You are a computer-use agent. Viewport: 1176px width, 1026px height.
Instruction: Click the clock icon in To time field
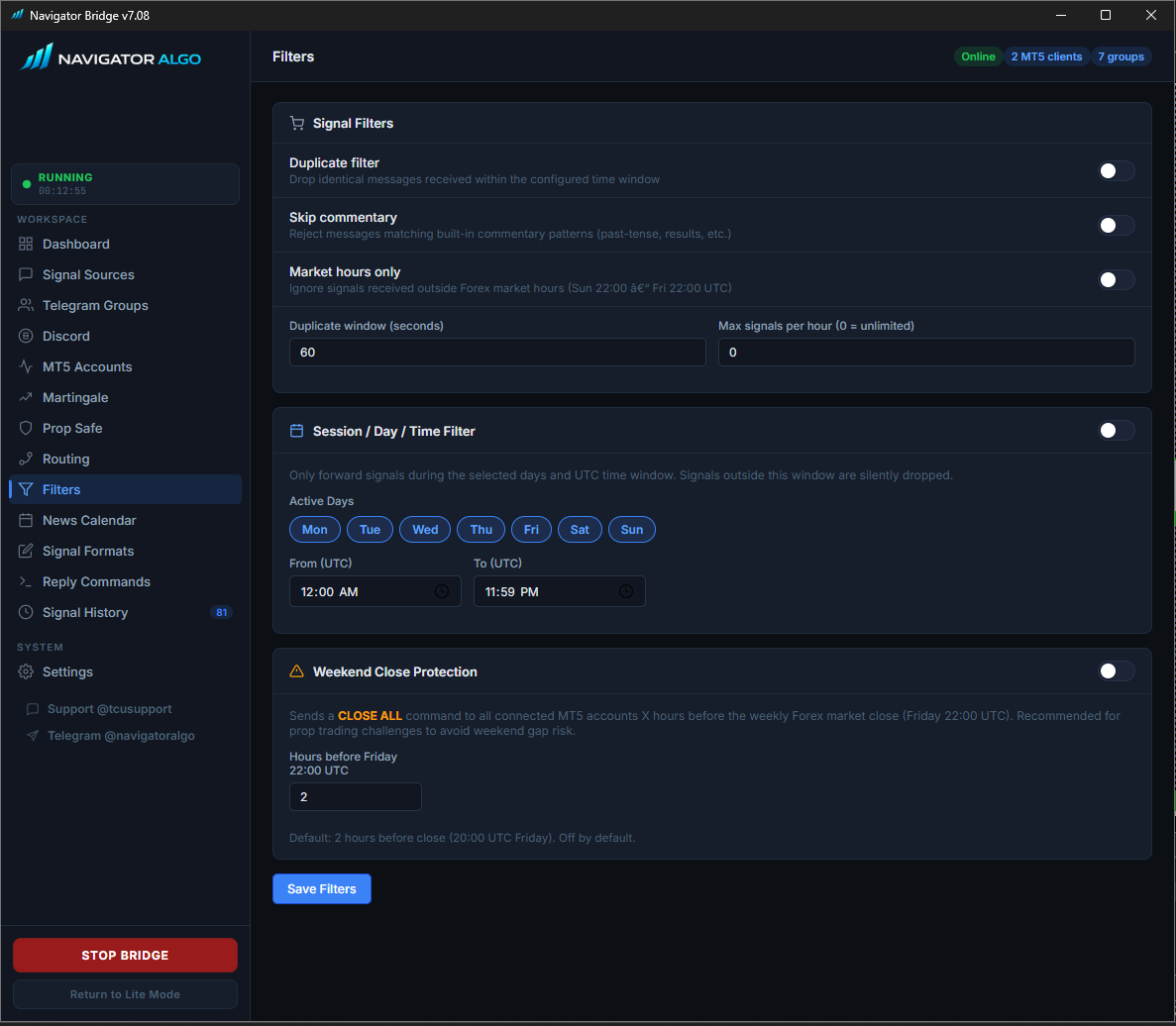coord(626,592)
